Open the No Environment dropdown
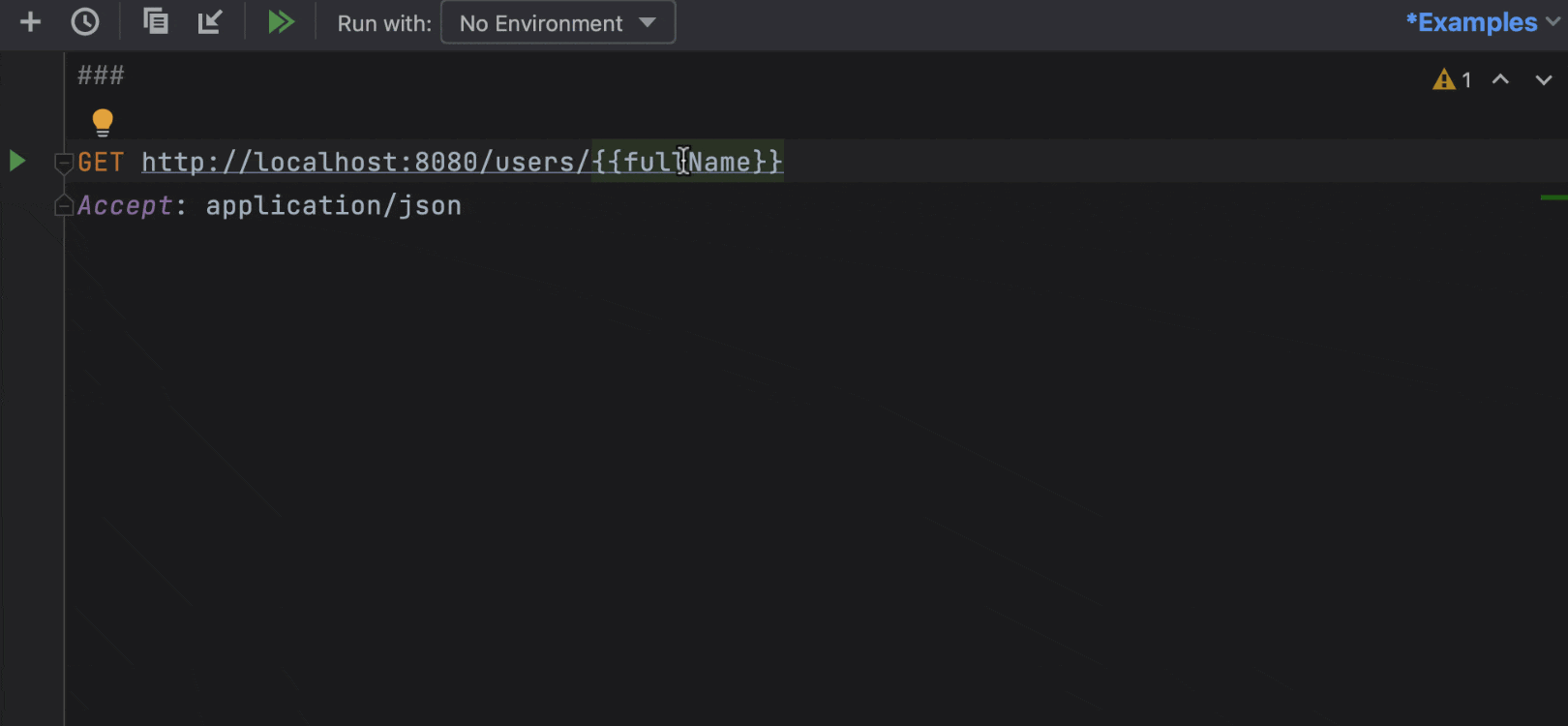Image resolution: width=1568 pixels, height=726 pixels. pos(558,23)
